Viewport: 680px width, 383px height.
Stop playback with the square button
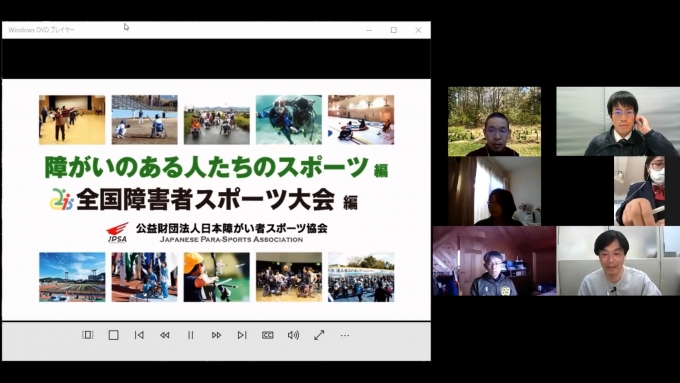point(114,335)
